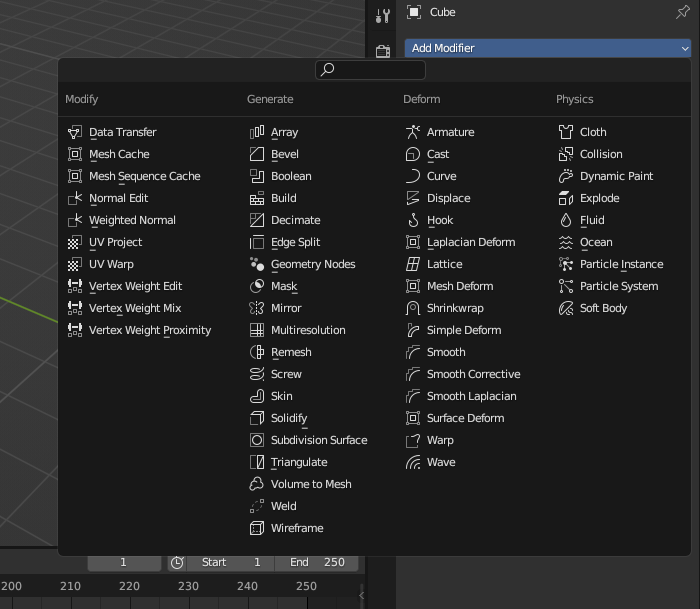Choose Weighted Normal modifier
Screen dimensions: 700x609
point(132,220)
